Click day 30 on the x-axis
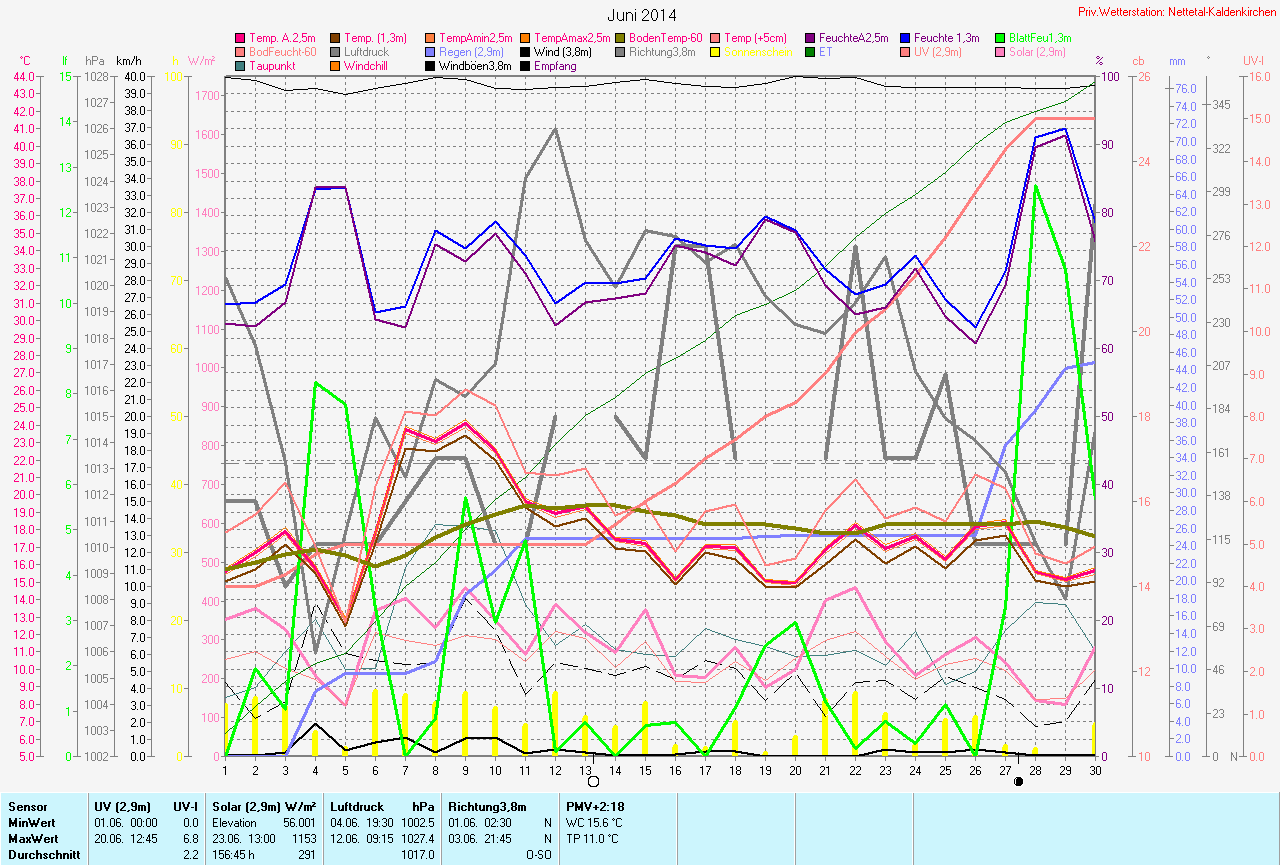 point(1095,769)
